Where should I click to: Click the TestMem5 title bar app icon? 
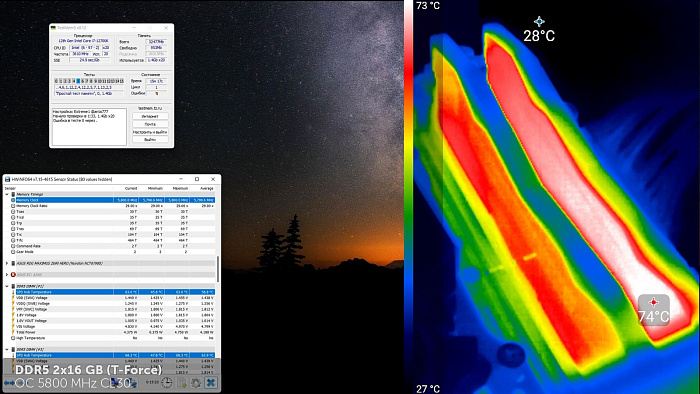pyautogui.click(x=54, y=28)
